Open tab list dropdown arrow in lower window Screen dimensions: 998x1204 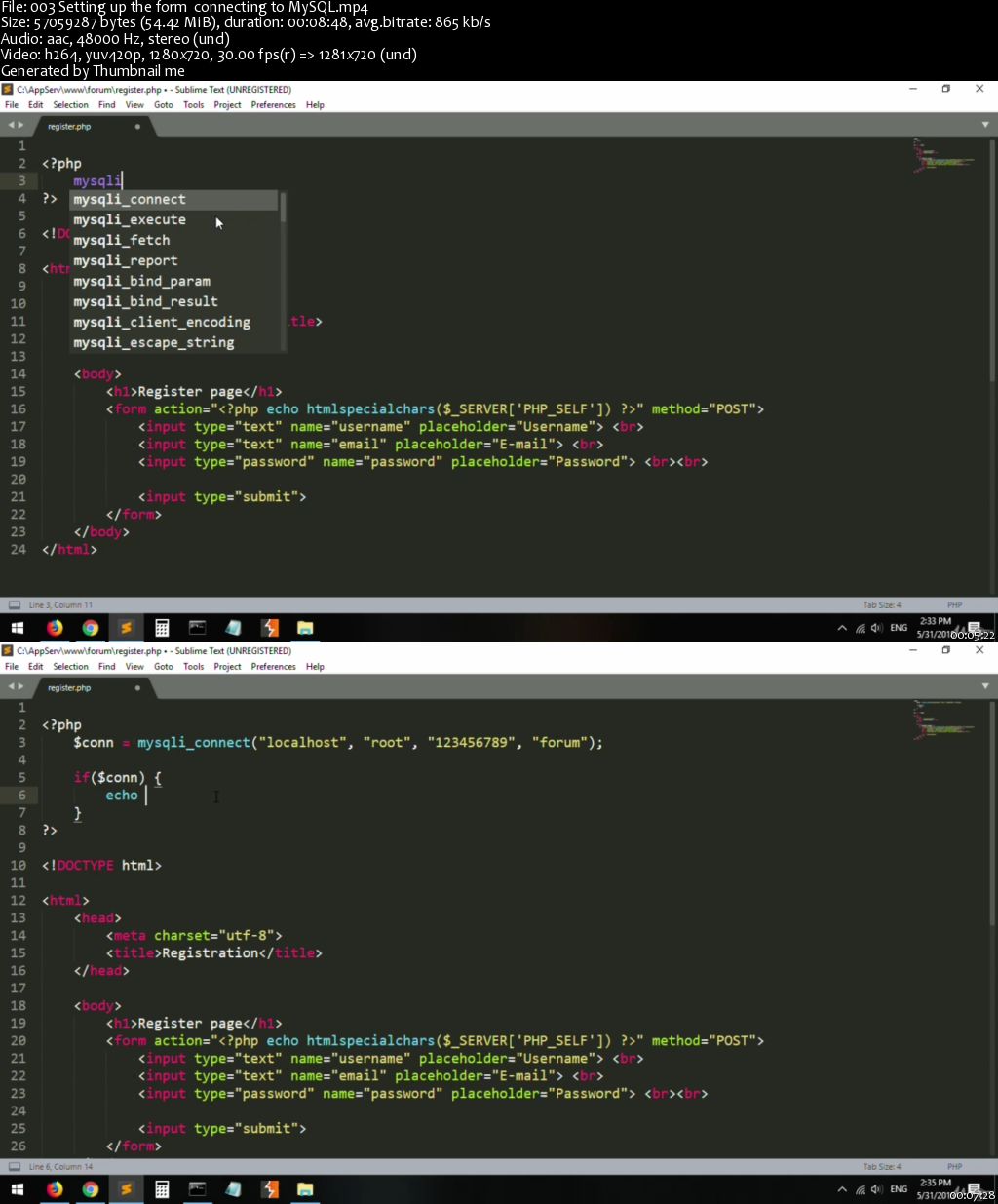[985, 687]
